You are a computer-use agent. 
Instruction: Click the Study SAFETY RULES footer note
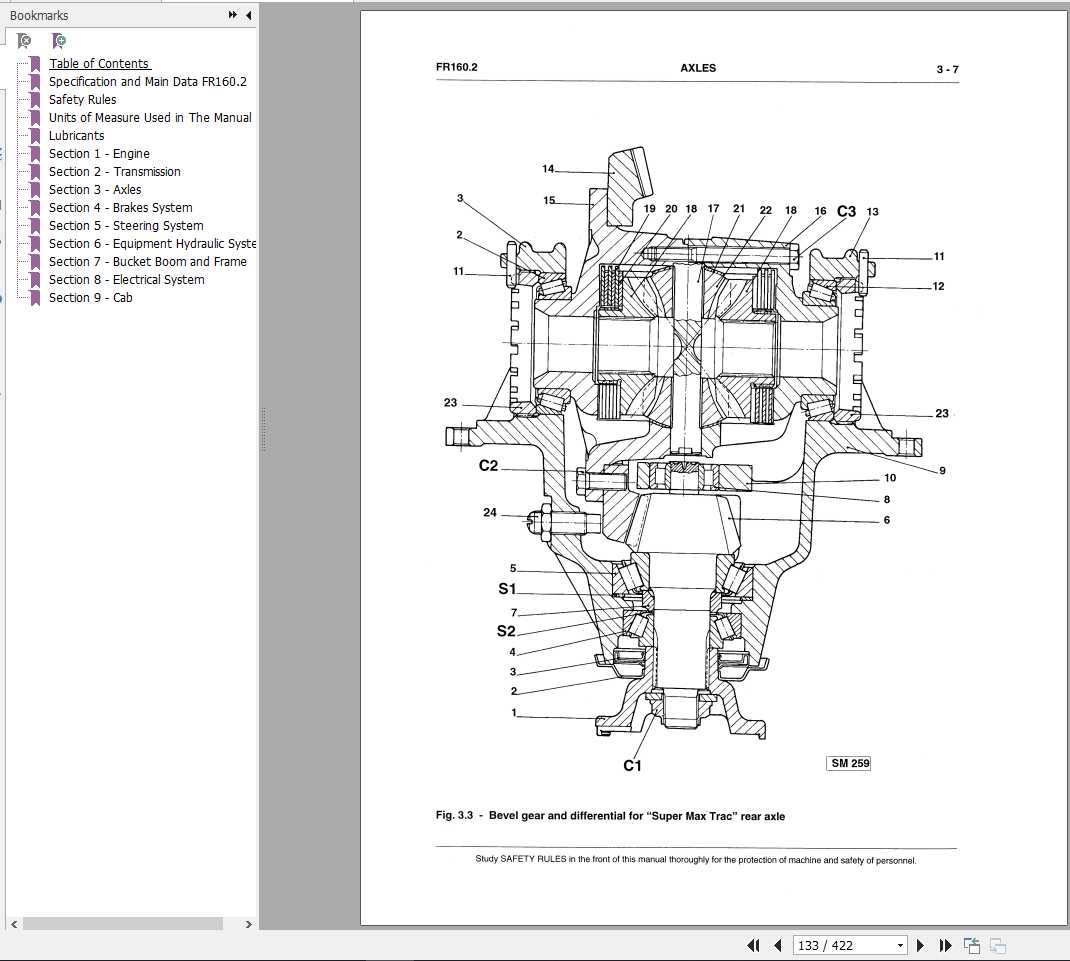coord(695,860)
